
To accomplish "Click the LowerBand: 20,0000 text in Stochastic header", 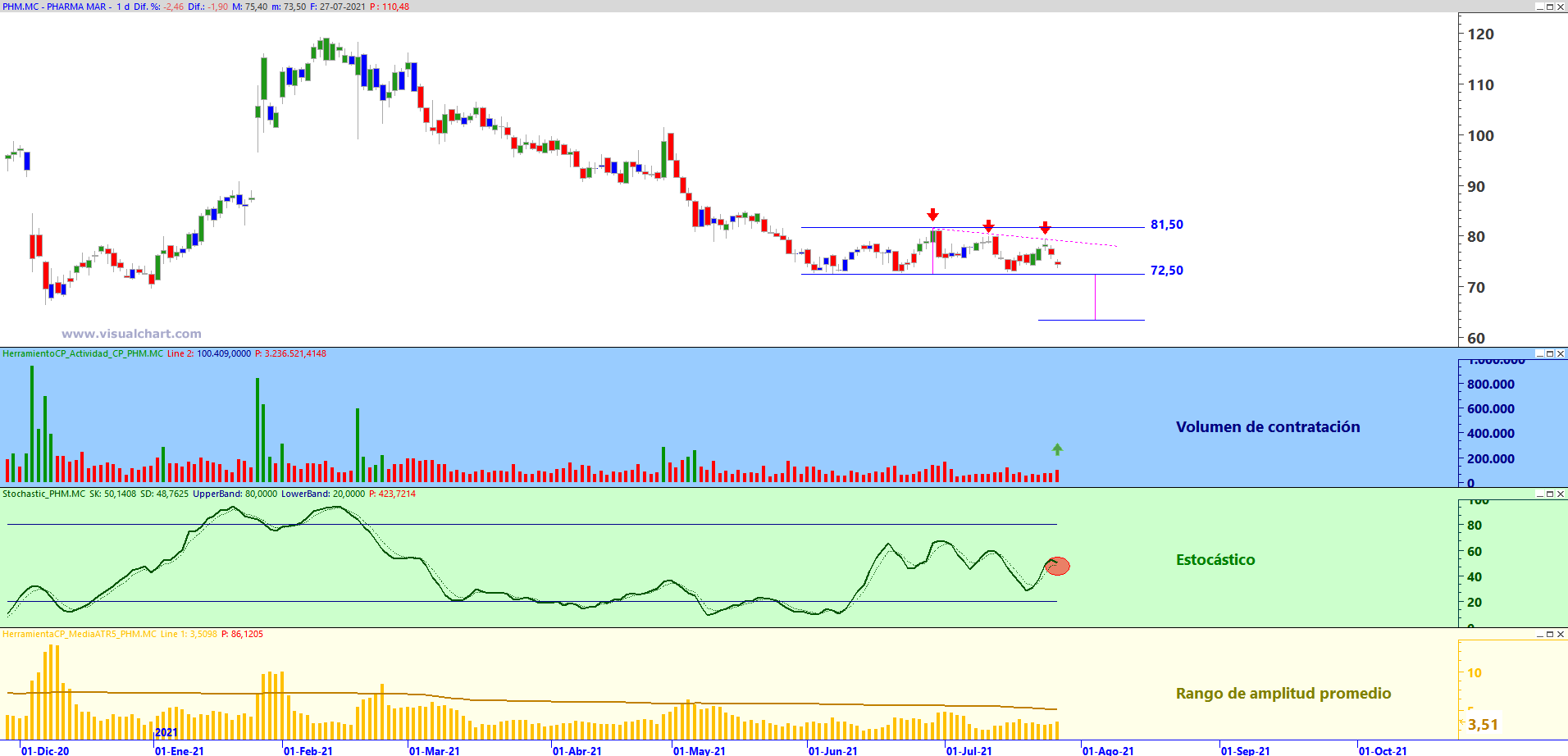I will point(323,494).
